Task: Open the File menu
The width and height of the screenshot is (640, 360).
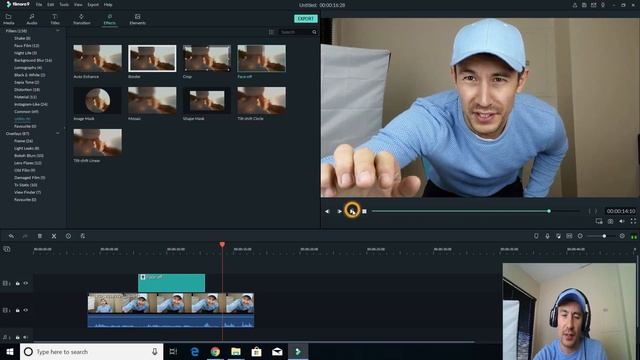Action: pos(39,4)
